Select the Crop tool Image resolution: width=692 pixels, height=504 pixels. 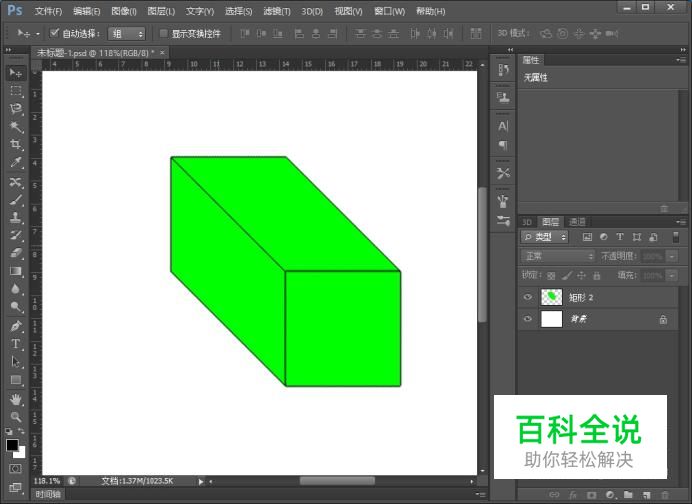click(x=16, y=145)
